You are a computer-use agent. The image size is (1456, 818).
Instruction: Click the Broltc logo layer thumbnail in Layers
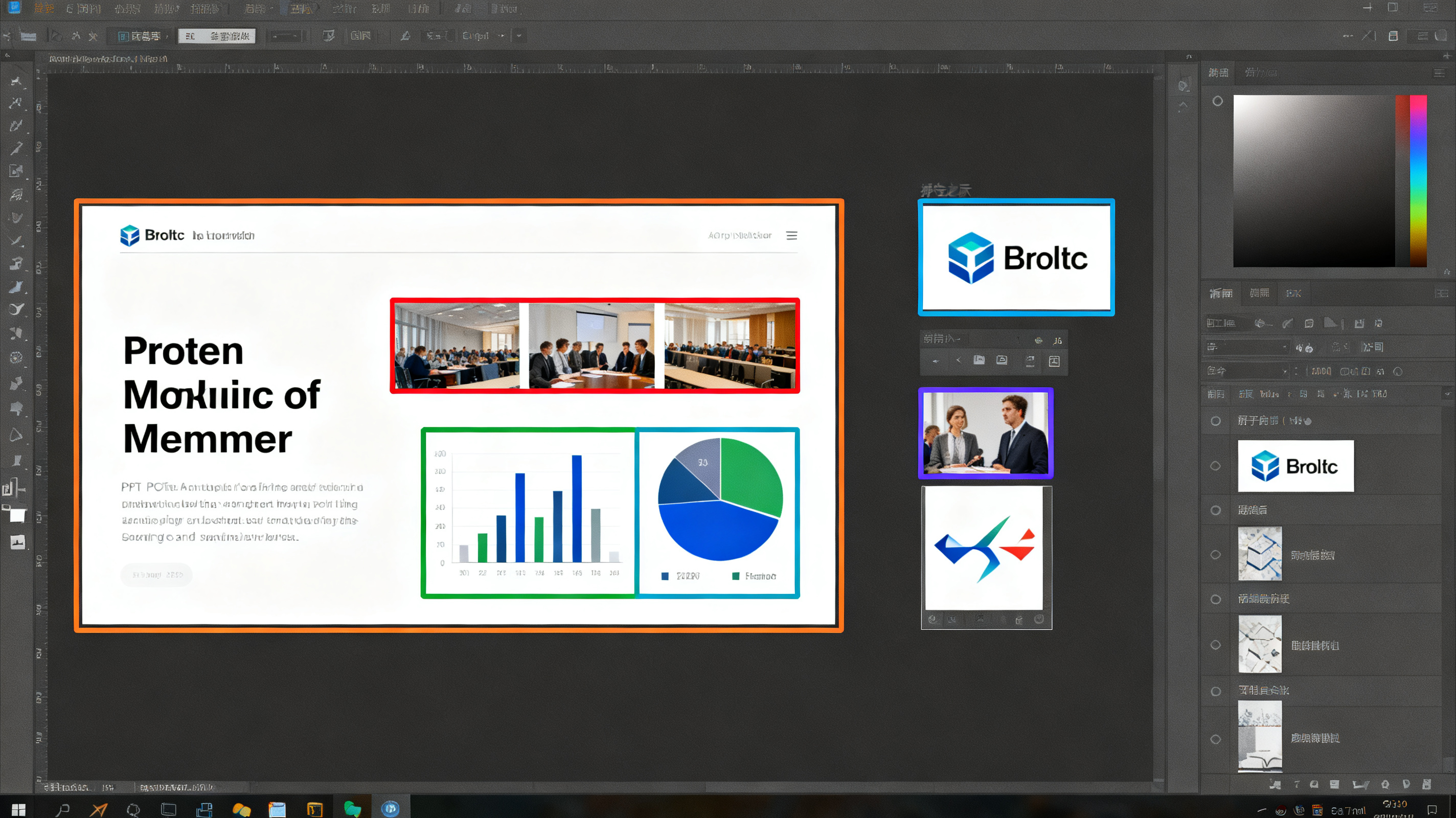pyautogui.click(x=1295, y=466)
